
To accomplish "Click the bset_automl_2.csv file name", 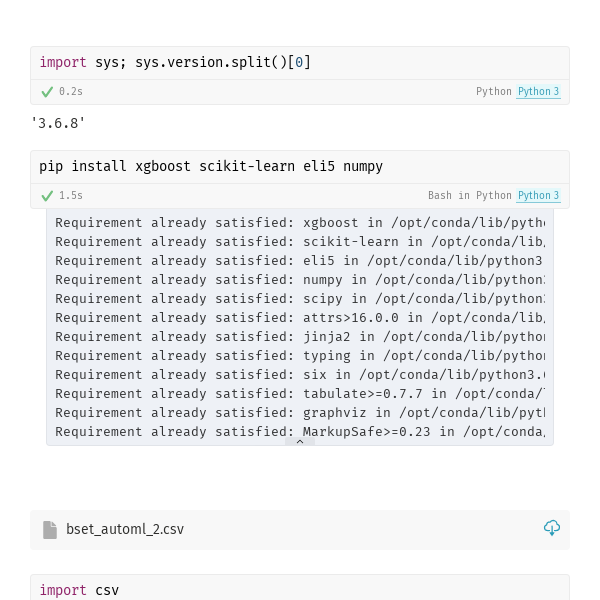I will (125, 530).
